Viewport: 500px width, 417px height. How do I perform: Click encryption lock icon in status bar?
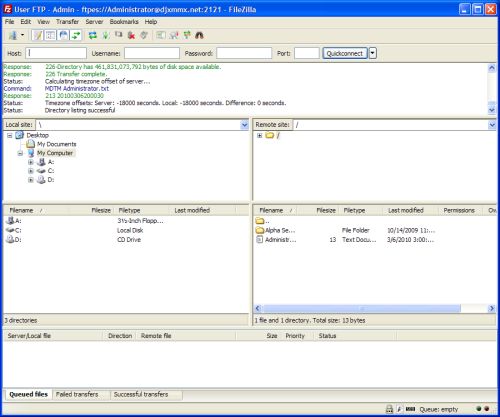click(x=389, y=409)
